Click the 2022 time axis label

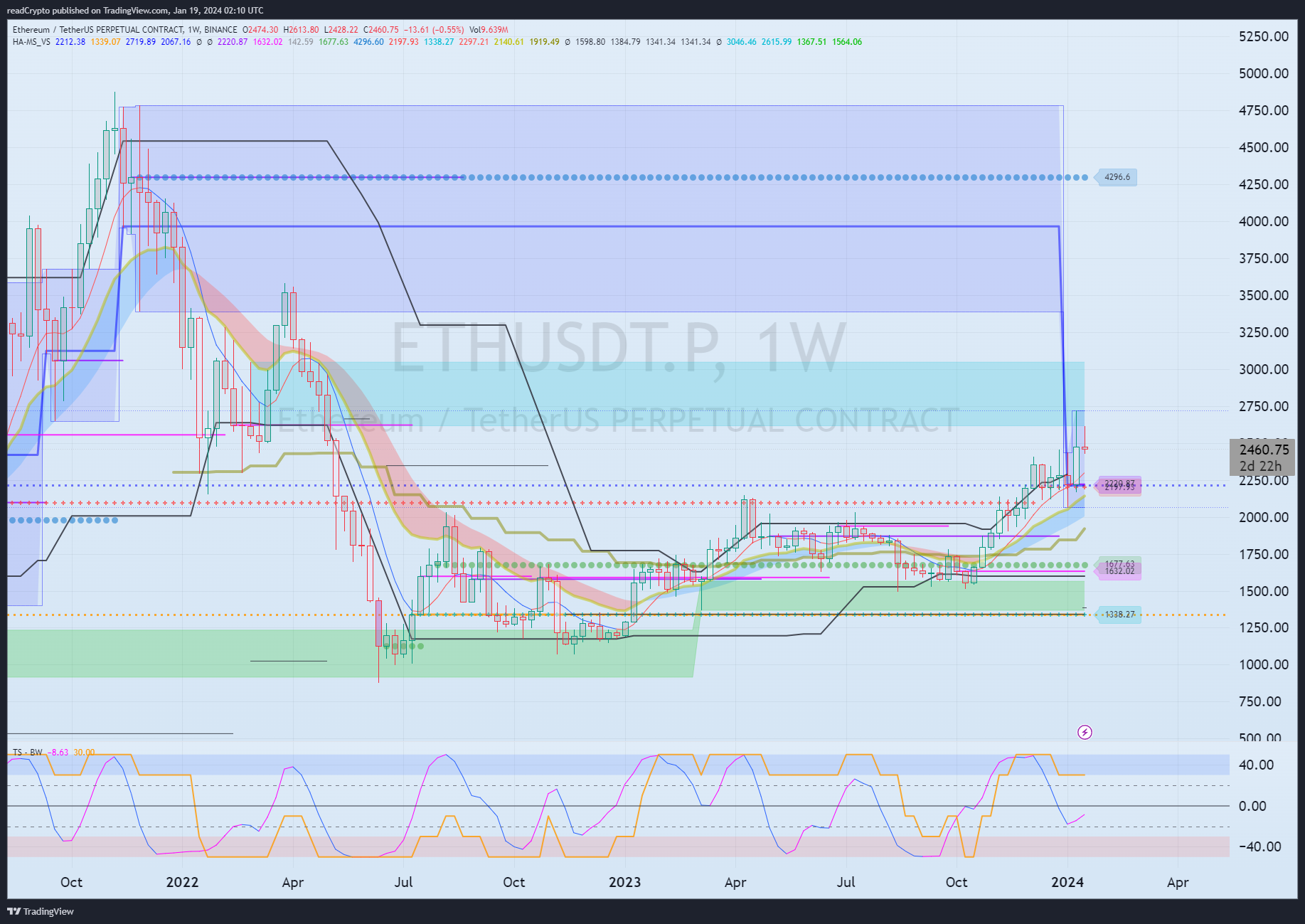(x=182, y=882)
